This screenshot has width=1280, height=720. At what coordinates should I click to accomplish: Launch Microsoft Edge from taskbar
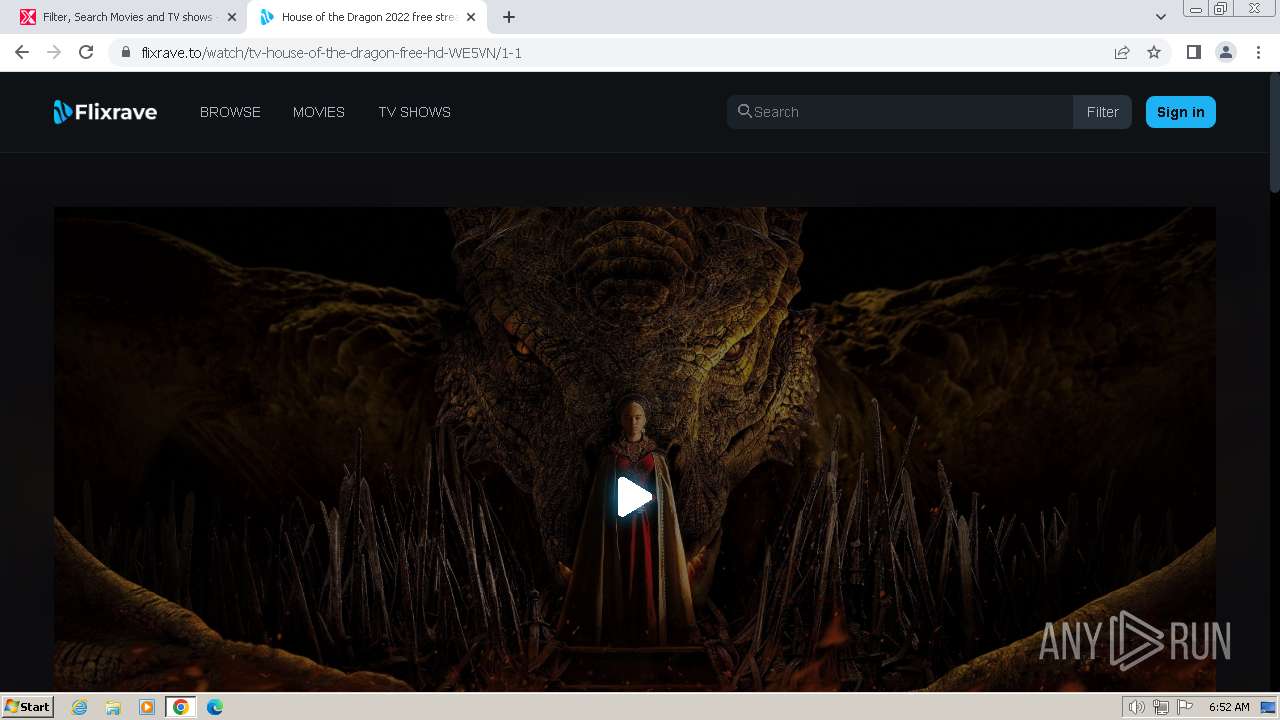tap(215, 707)
